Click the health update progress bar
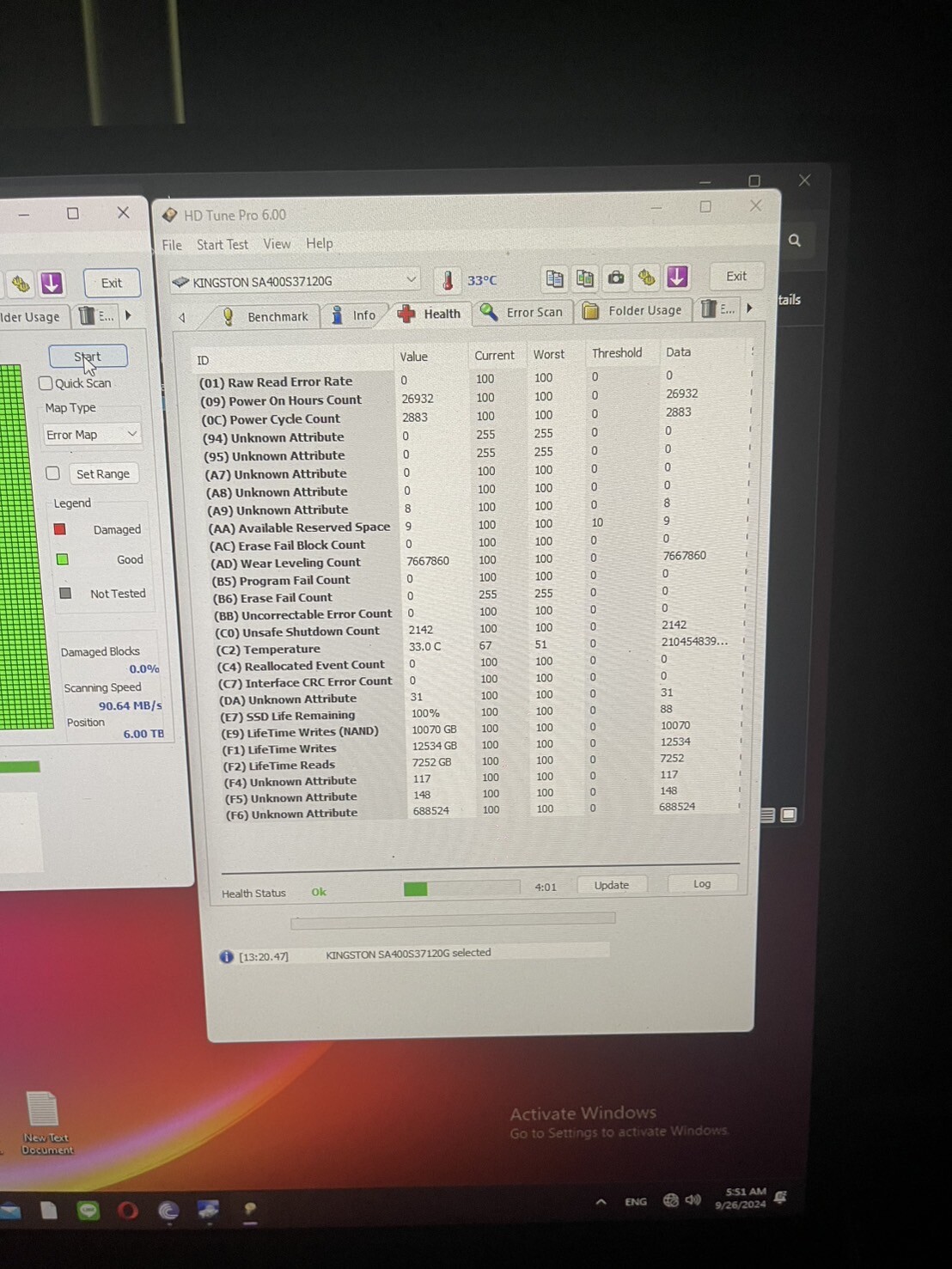Viewport: 952px width, 1269px height. pyautogui.click(x=461, y=888)
